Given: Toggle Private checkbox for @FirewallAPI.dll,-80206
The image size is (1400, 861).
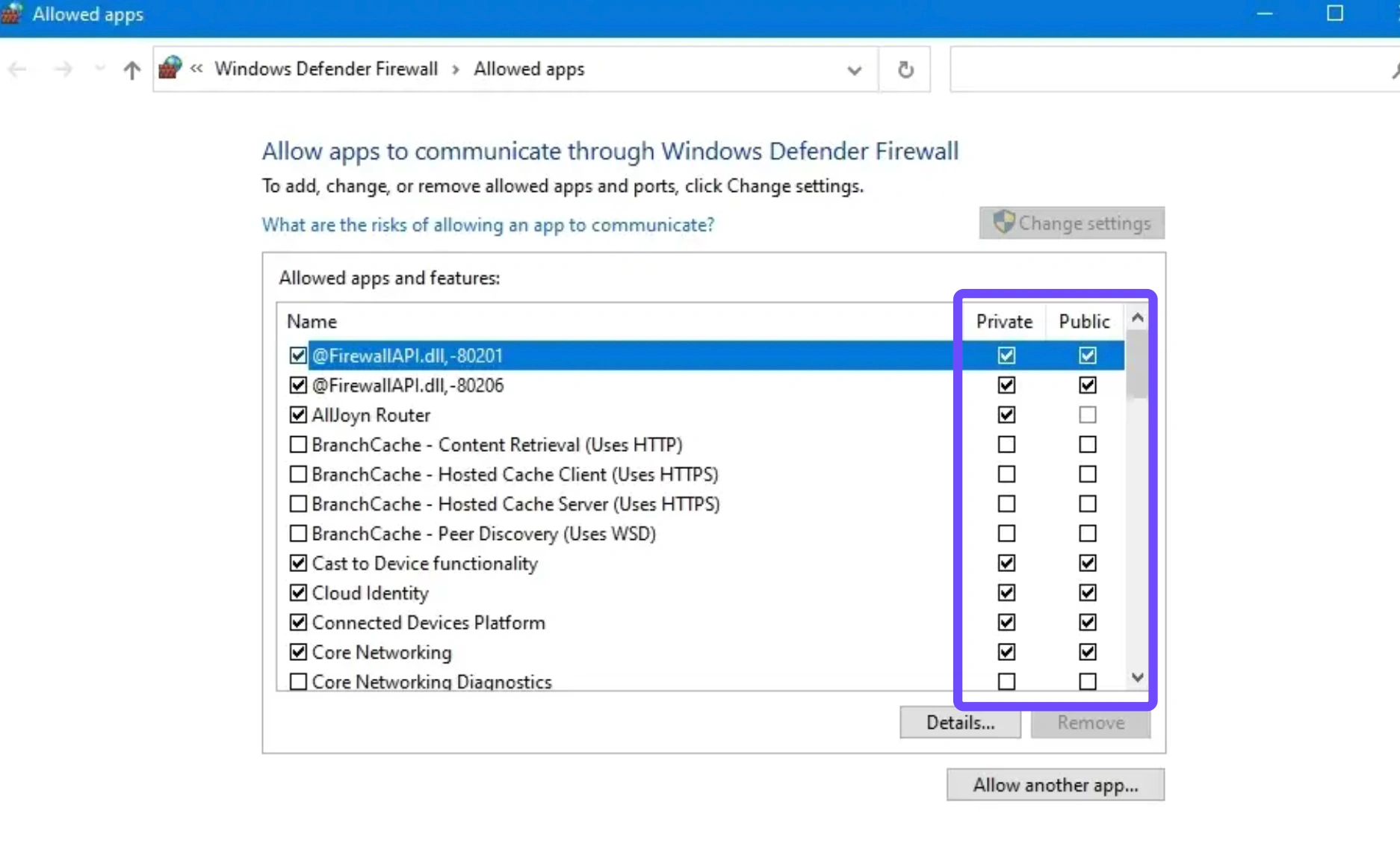Looking at the screenshot, I should point(1006,385).
